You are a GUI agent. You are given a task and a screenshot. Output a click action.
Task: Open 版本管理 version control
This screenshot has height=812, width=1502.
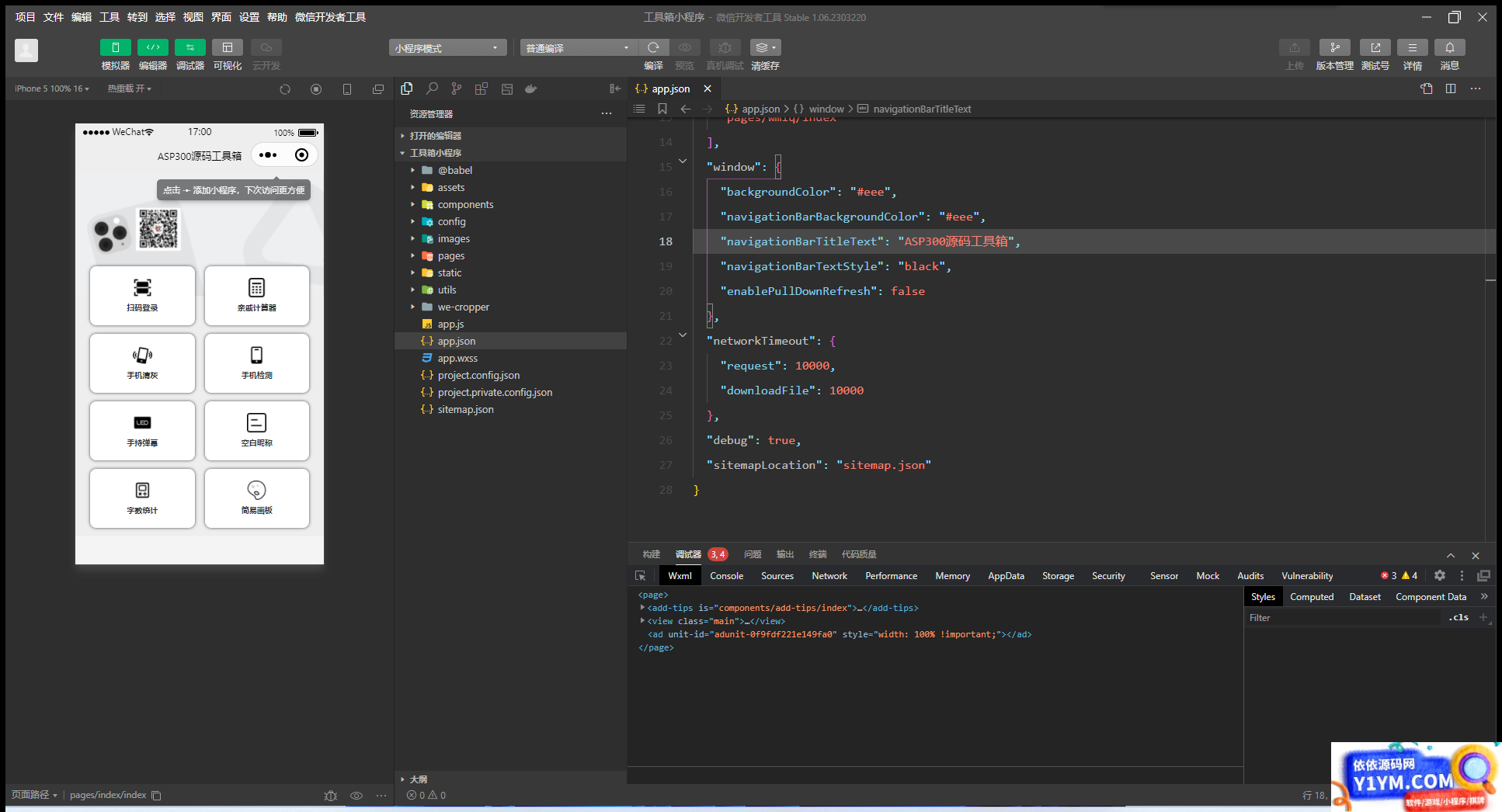(x=1335, y=47)
